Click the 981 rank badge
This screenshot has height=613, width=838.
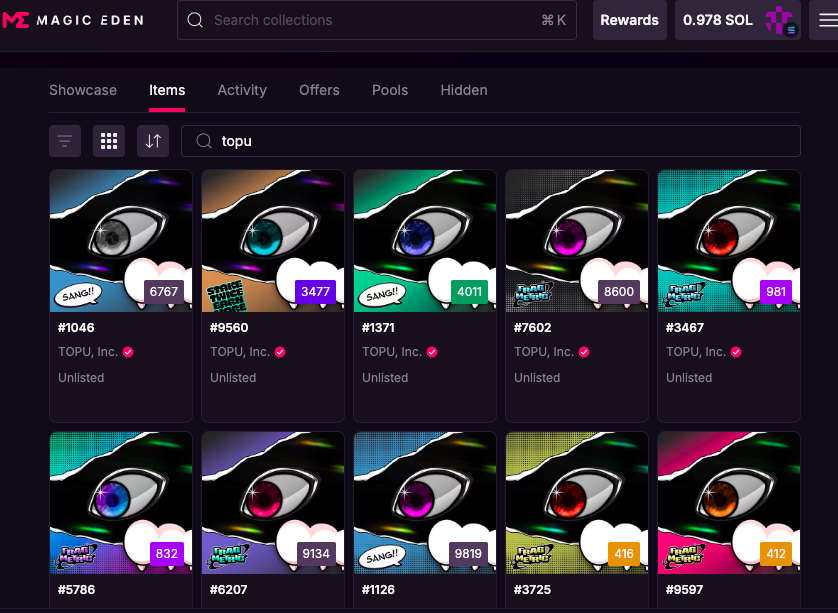pyautogui.click(x=776, y=292)
